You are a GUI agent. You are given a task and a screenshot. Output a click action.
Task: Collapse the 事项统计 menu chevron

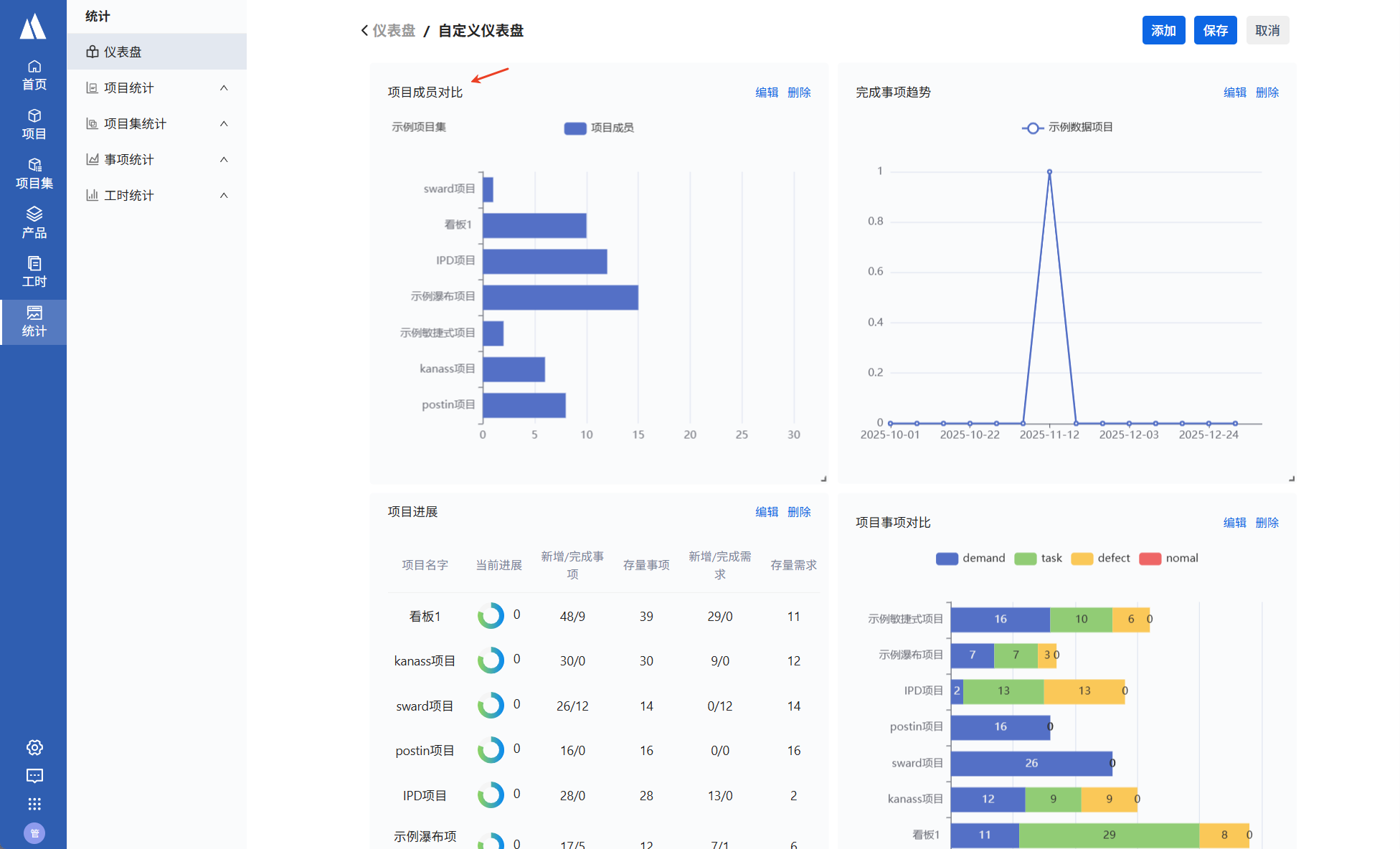[224, 159]
